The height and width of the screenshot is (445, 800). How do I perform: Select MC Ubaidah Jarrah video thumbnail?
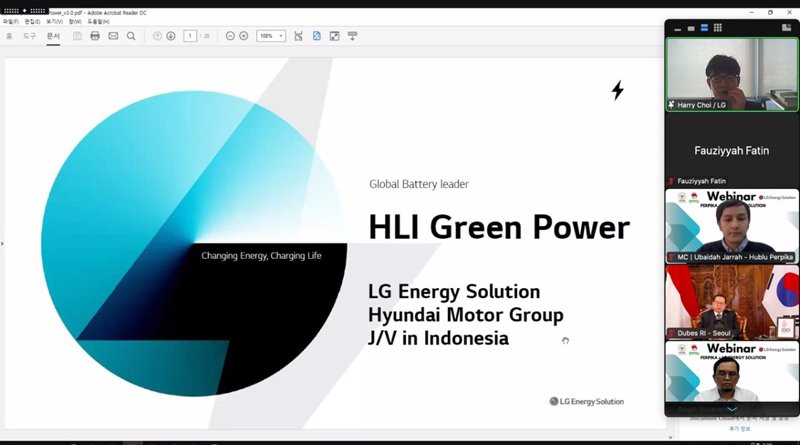point(732,226)
